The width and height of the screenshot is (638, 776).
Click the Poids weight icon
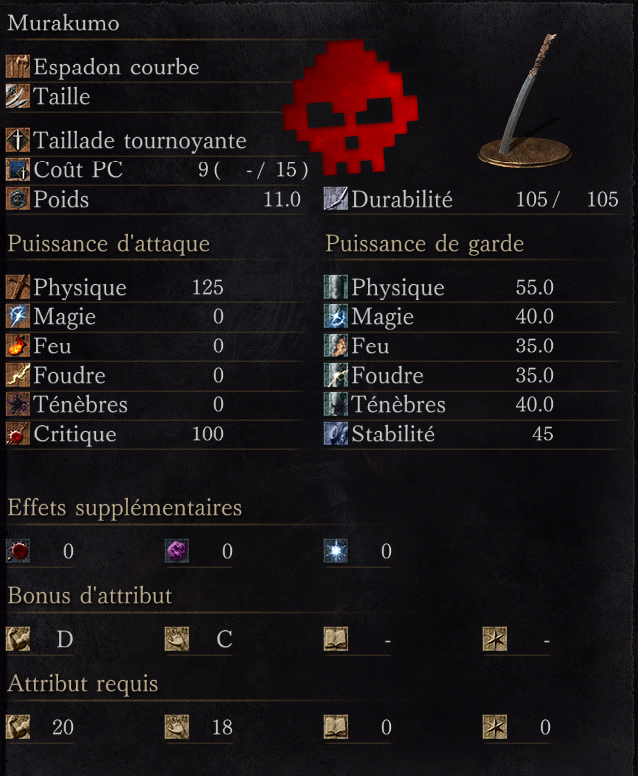click(18, 199)
